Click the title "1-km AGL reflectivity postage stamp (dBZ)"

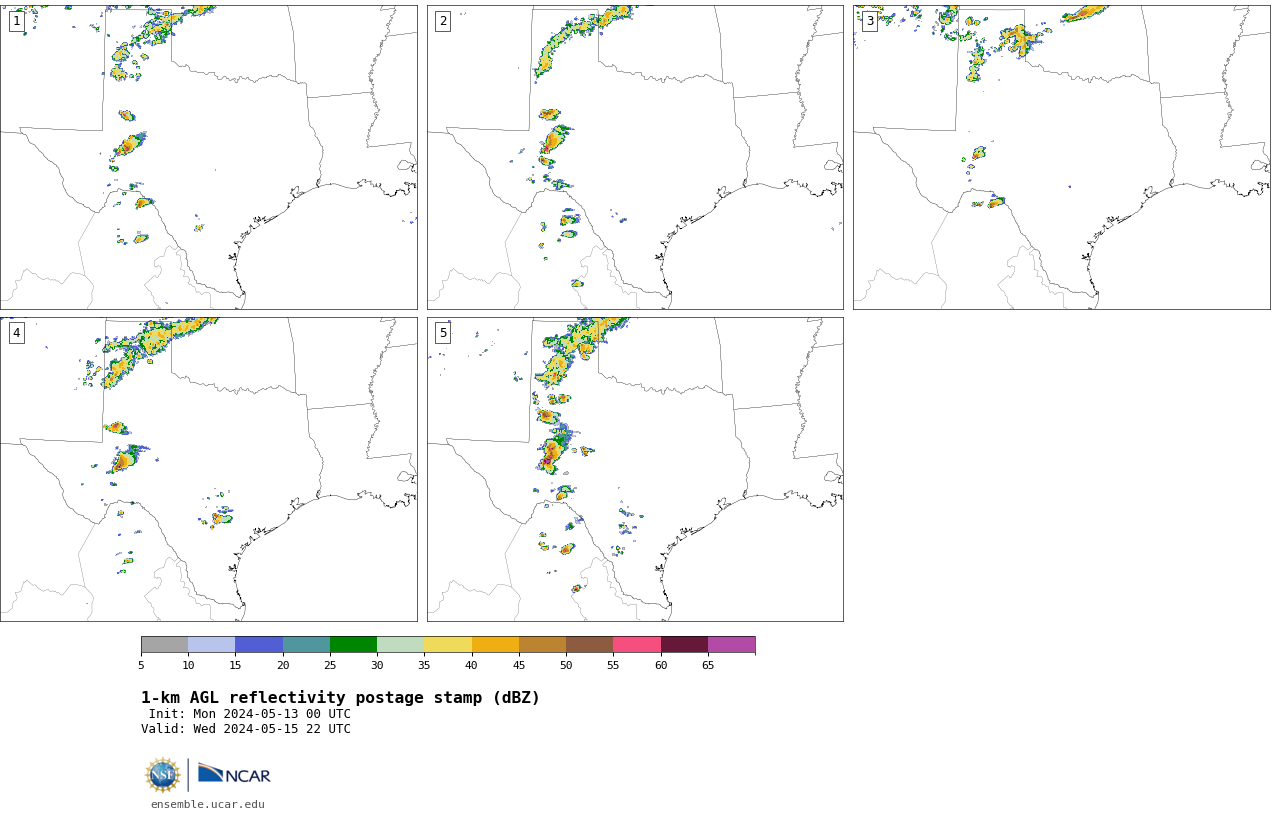point(340,698)
